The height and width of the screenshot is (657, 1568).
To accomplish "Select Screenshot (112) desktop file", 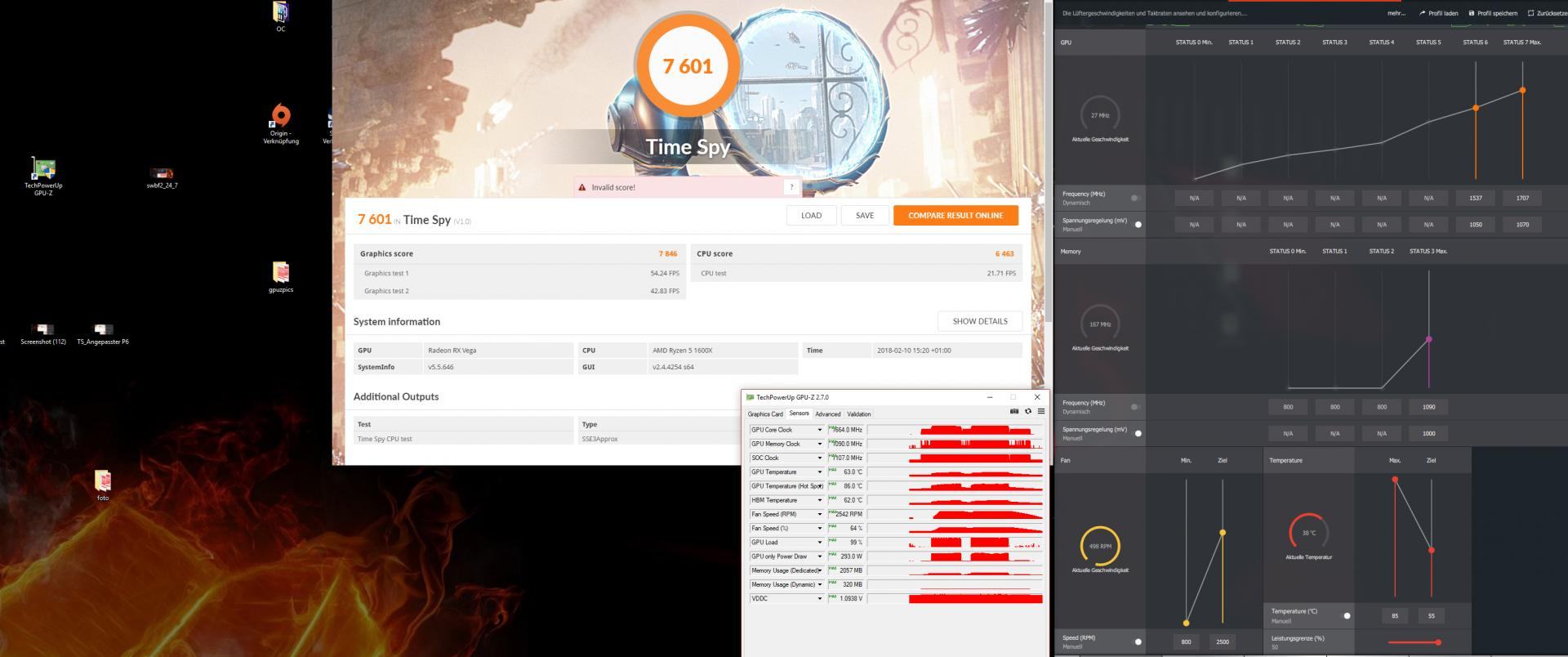I will click(43, 335).
